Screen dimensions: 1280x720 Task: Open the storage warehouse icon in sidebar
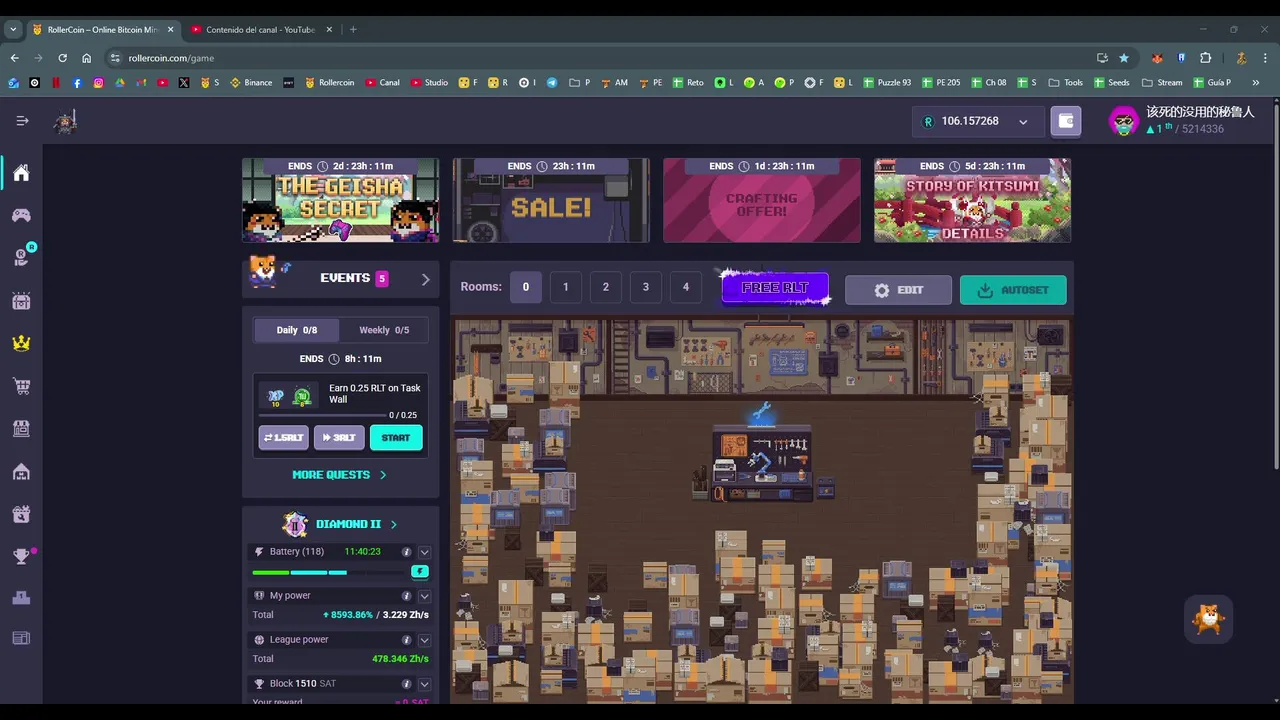[21, 471]
